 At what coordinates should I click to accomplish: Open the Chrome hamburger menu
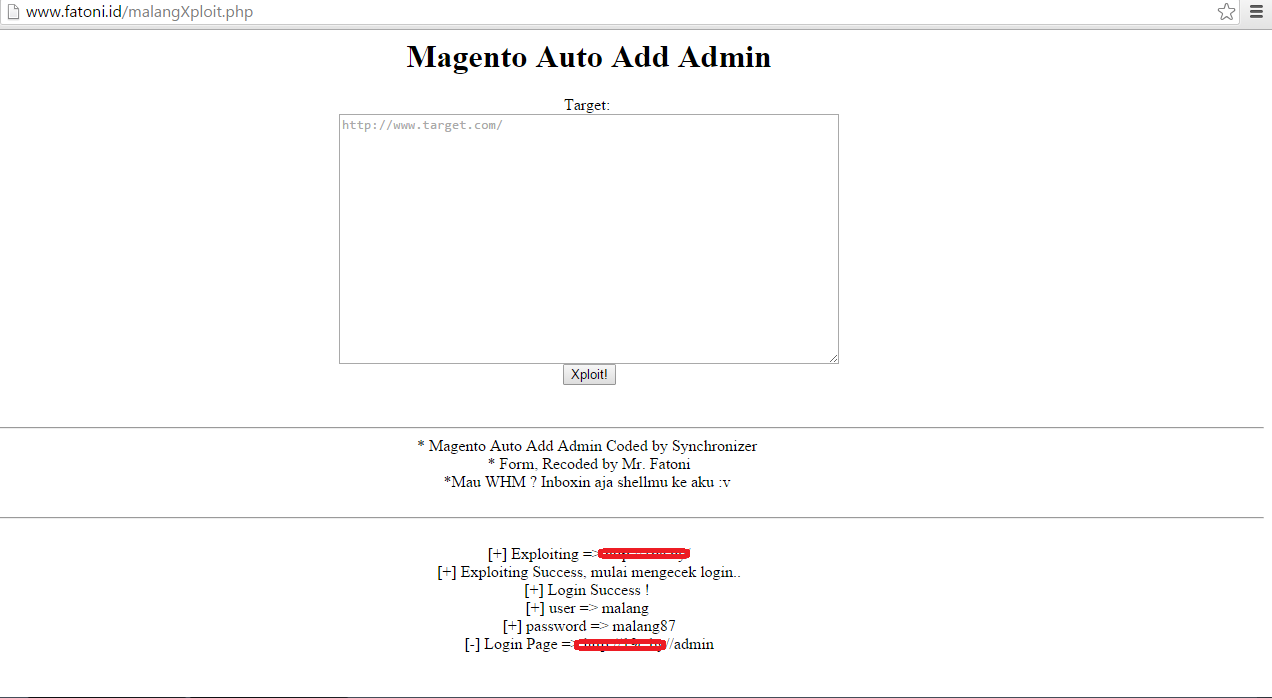(1255, 12)
